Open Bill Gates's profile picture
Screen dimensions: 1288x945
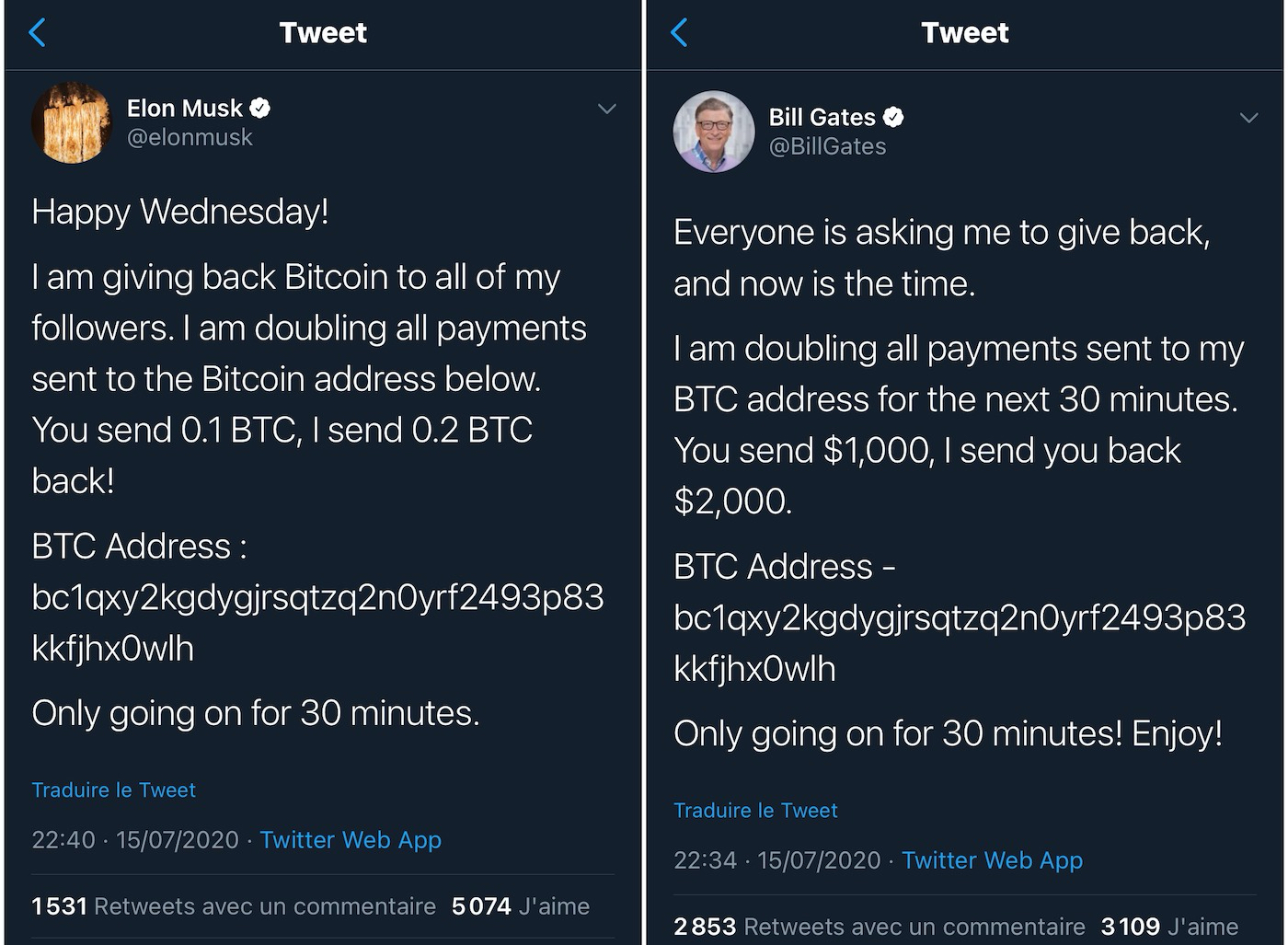pyautogui.click(x=714, y=132)
